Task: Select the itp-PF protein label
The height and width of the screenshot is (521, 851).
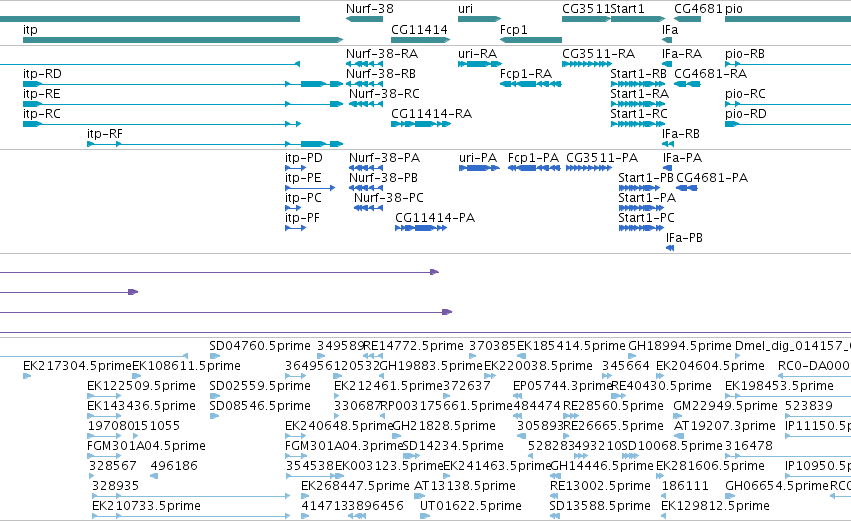Action: pyautogui.click(x=303, y=218)
